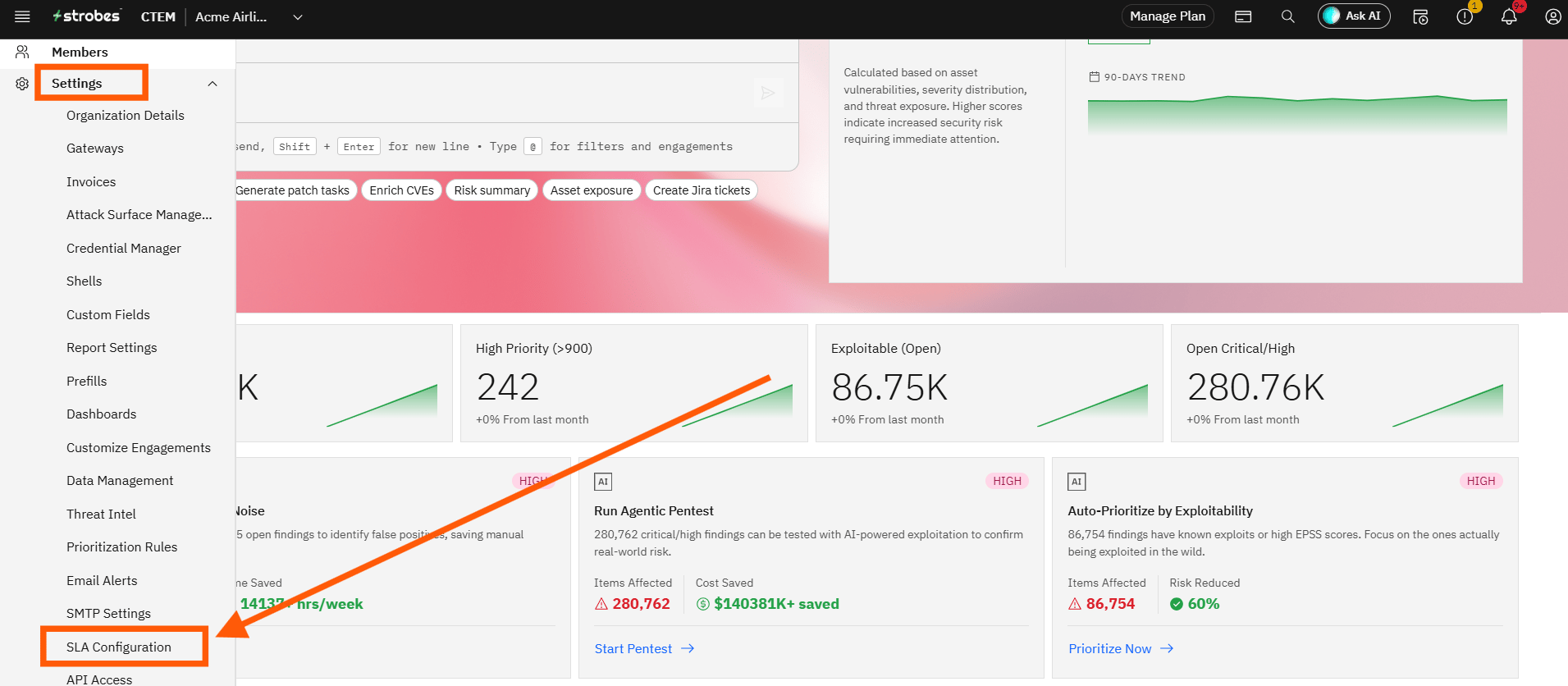1568x686 pixels.
Task: Choose the Risk summary chip
Action: click(492, 190)
